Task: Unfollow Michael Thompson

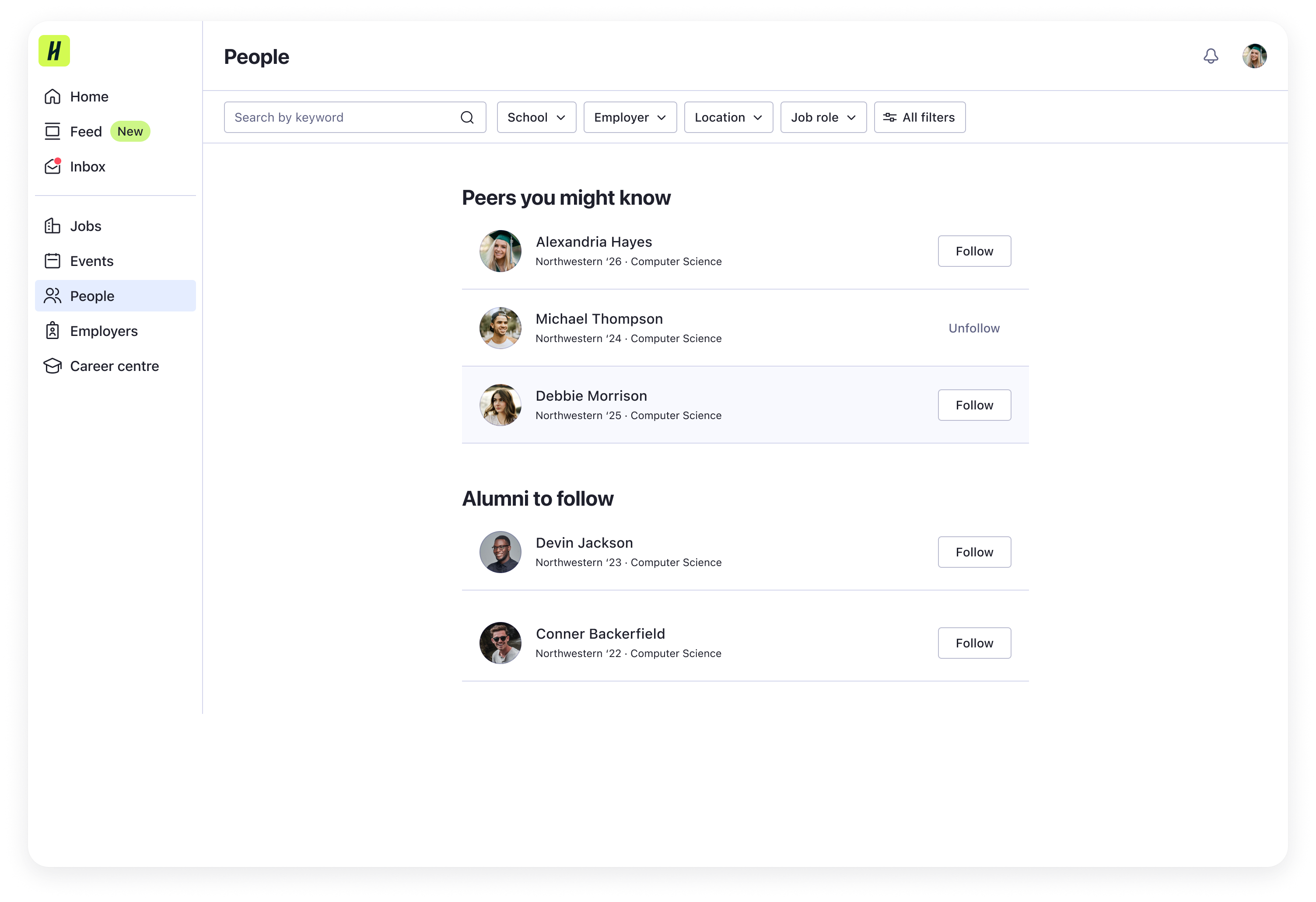Action: [x=975, y=328]
